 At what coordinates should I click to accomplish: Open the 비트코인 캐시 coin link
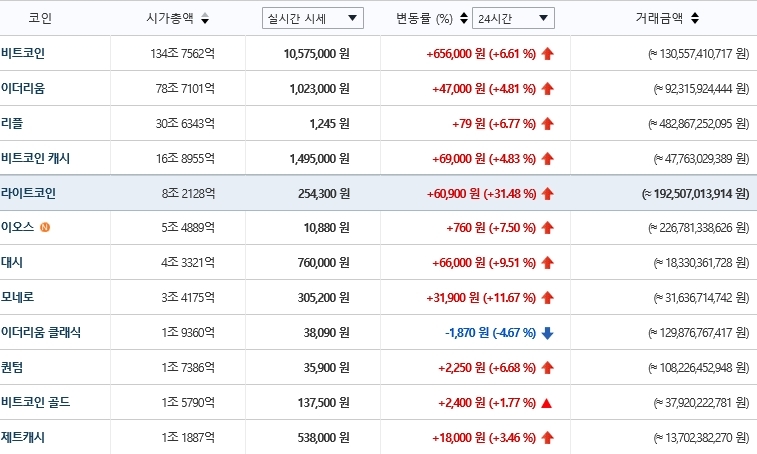coord(35,158)
